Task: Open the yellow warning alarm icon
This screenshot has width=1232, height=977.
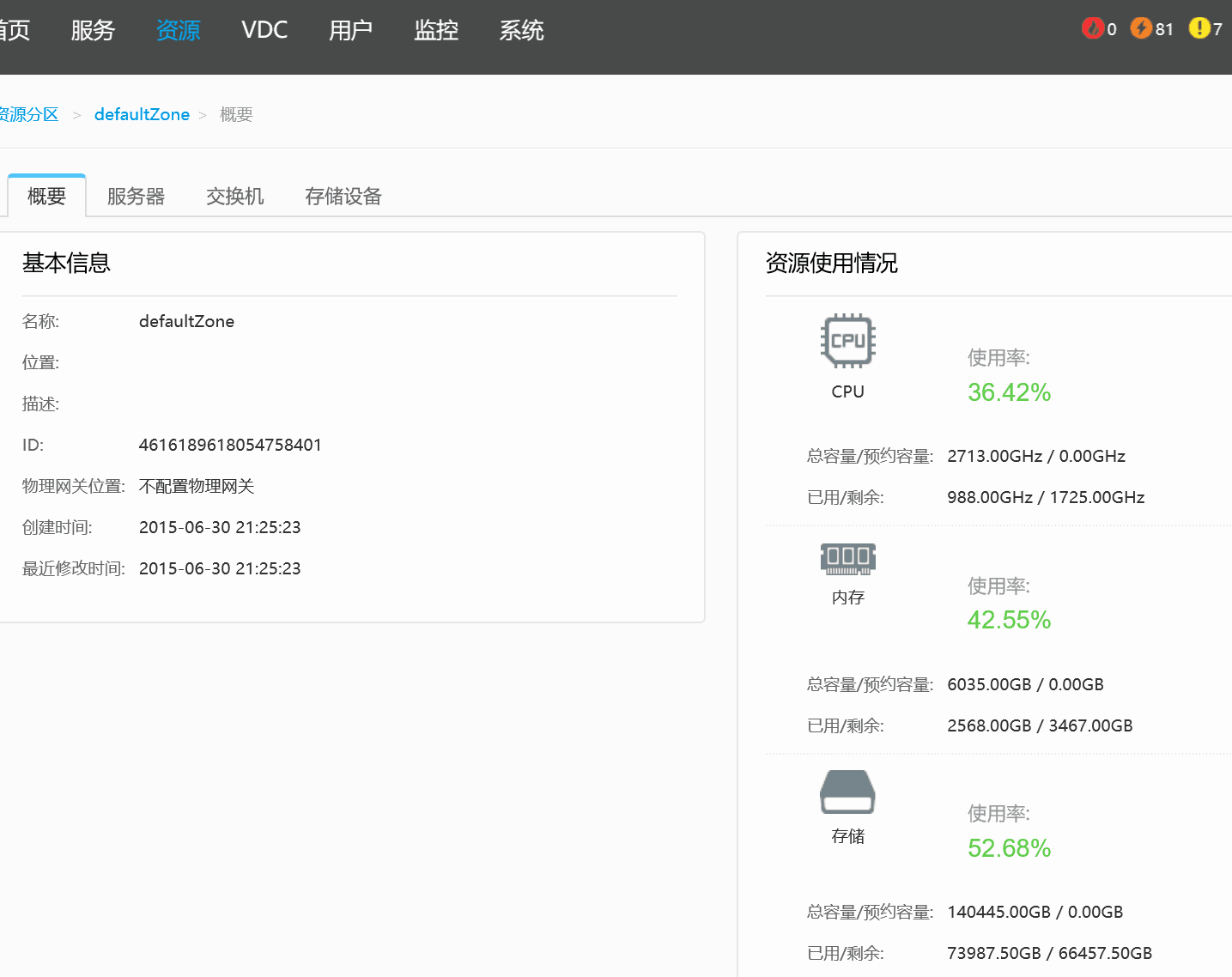Action: click(x=1199, y=28)
